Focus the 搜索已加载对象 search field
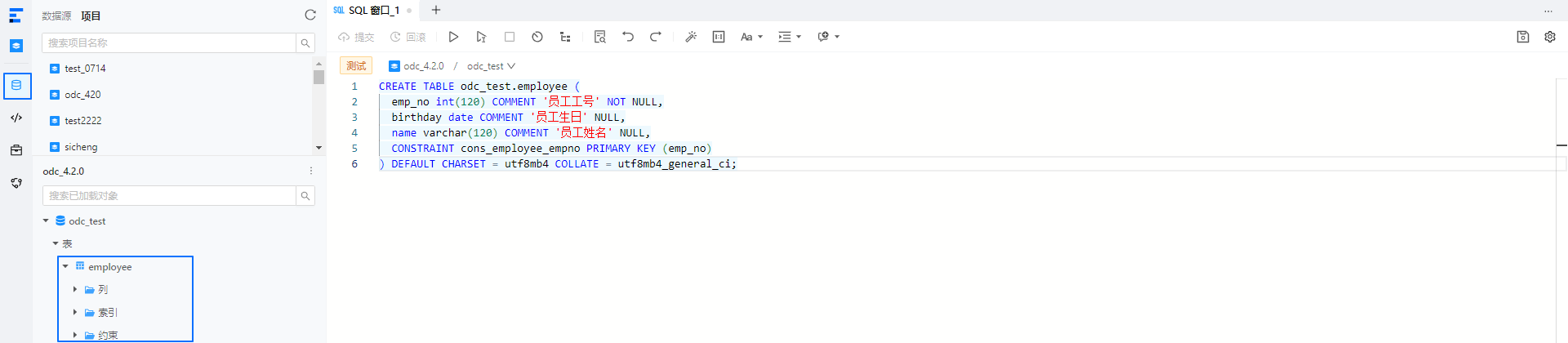Screen dimensions: 1568x343 [x=169, y=196]
